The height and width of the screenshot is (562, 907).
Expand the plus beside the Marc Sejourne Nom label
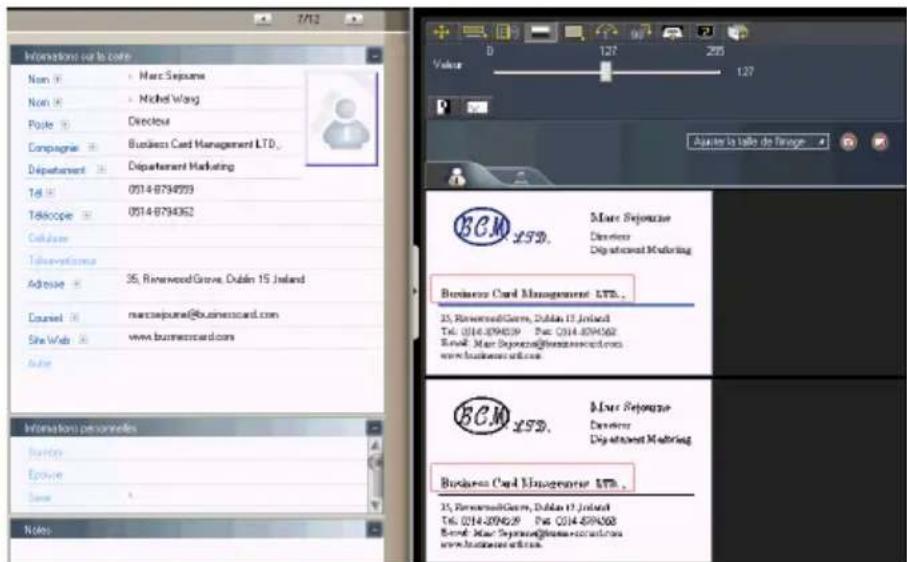57,79
